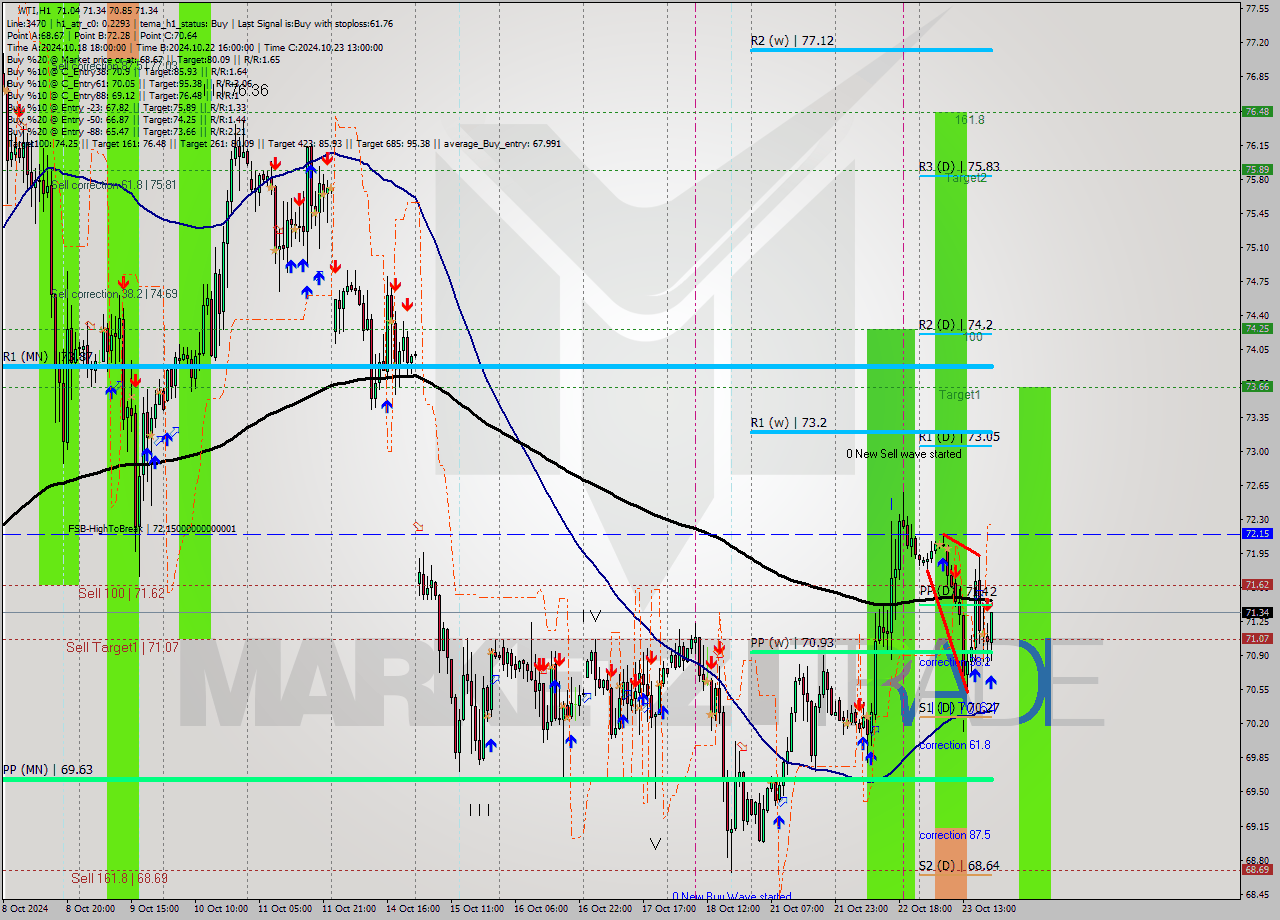The image size is (1280, 920).
Task: Click the red 71.07 price tag on axis
Action: (x=1257, y=638)
